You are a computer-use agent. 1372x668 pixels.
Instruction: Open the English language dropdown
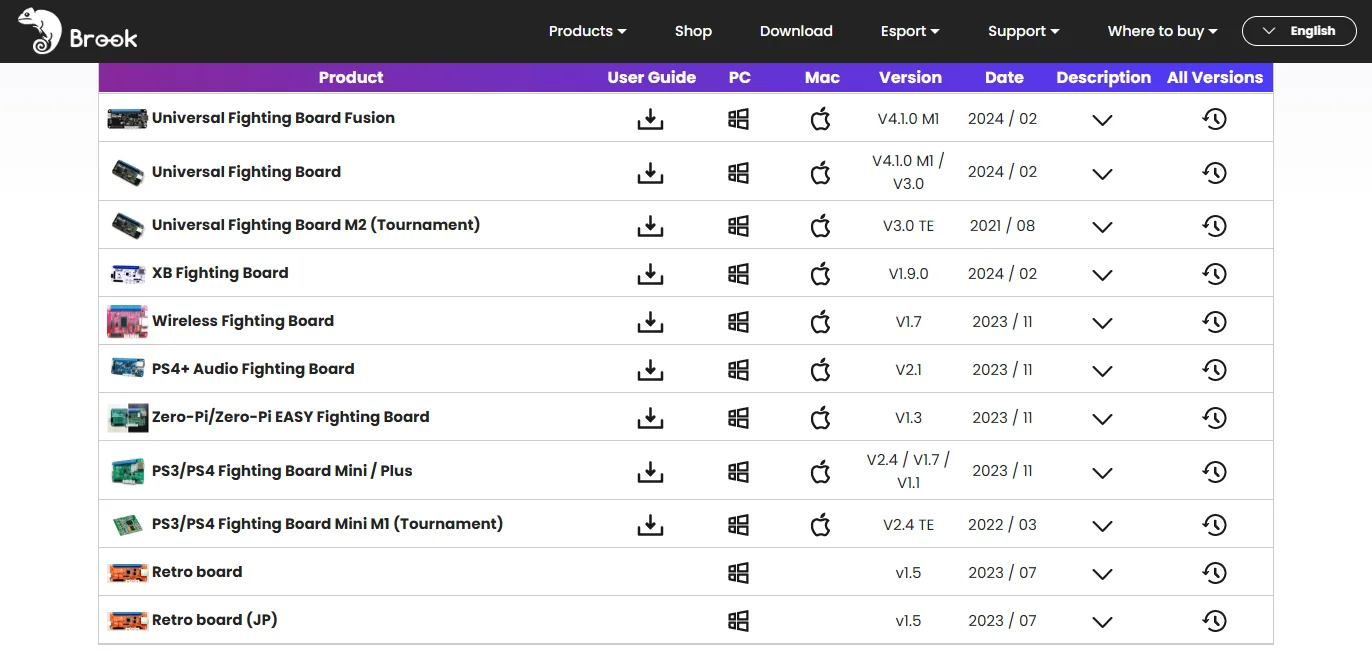pyautogui.click(x=1299, y=31)
